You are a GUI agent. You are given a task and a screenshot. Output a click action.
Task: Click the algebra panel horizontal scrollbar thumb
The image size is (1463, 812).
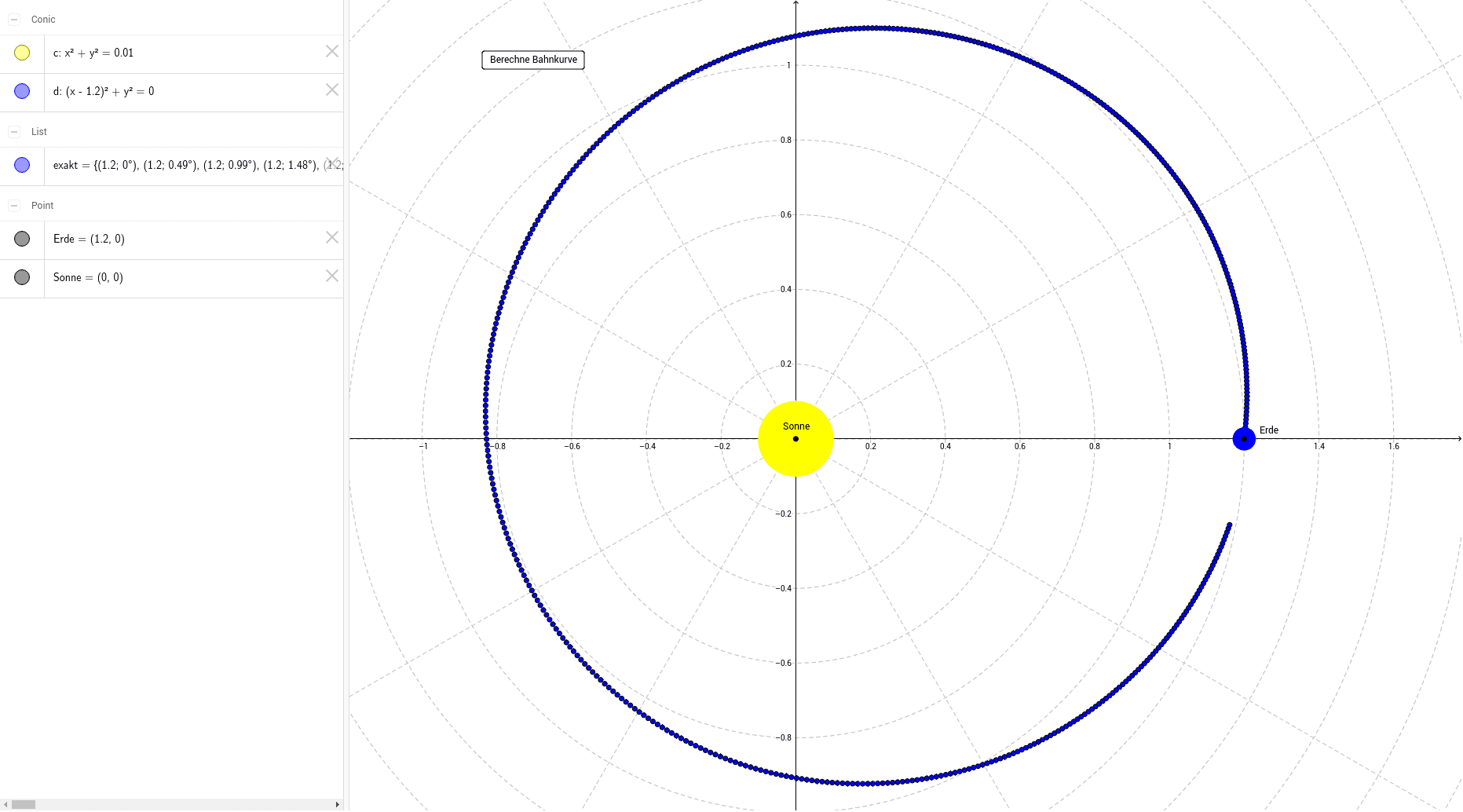(x=24, y=804)
